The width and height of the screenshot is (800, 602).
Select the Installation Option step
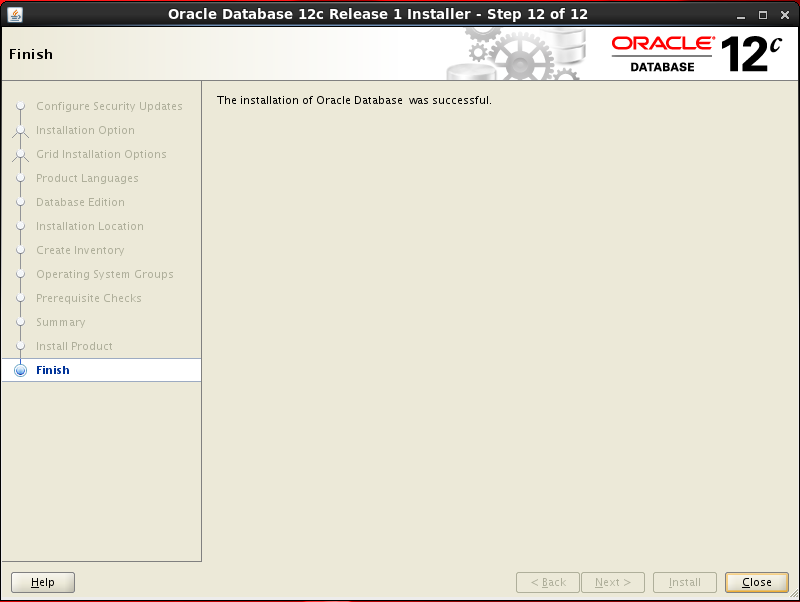(85, 130)
